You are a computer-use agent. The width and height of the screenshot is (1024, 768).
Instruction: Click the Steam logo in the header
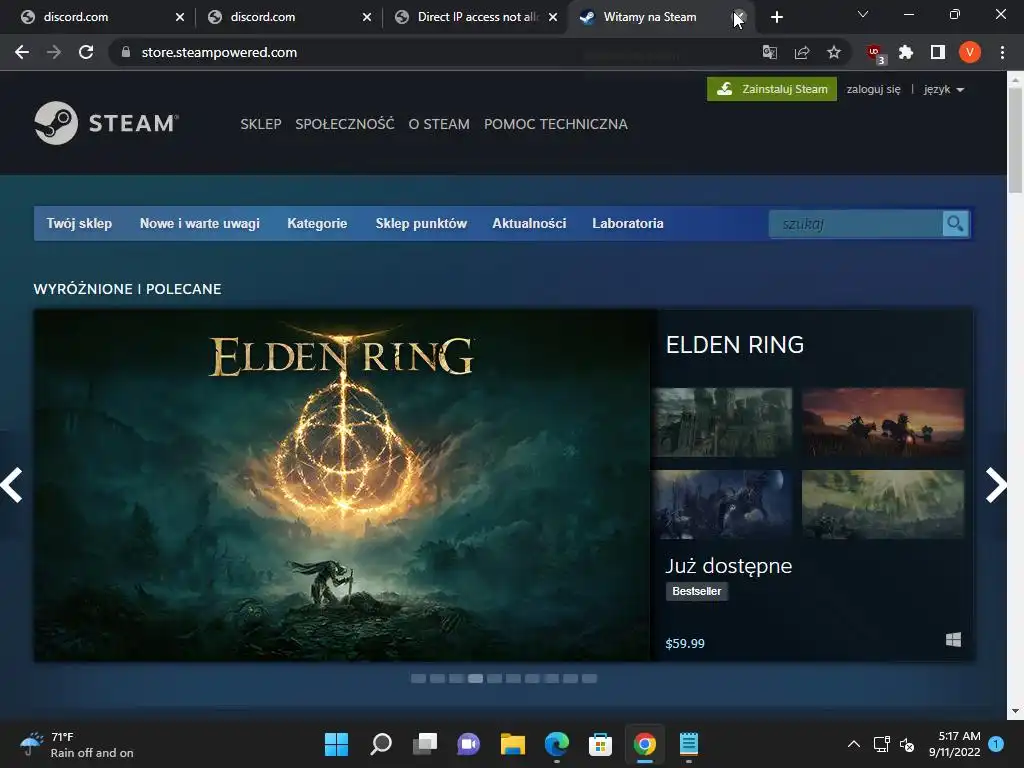[x=106, y=123]
